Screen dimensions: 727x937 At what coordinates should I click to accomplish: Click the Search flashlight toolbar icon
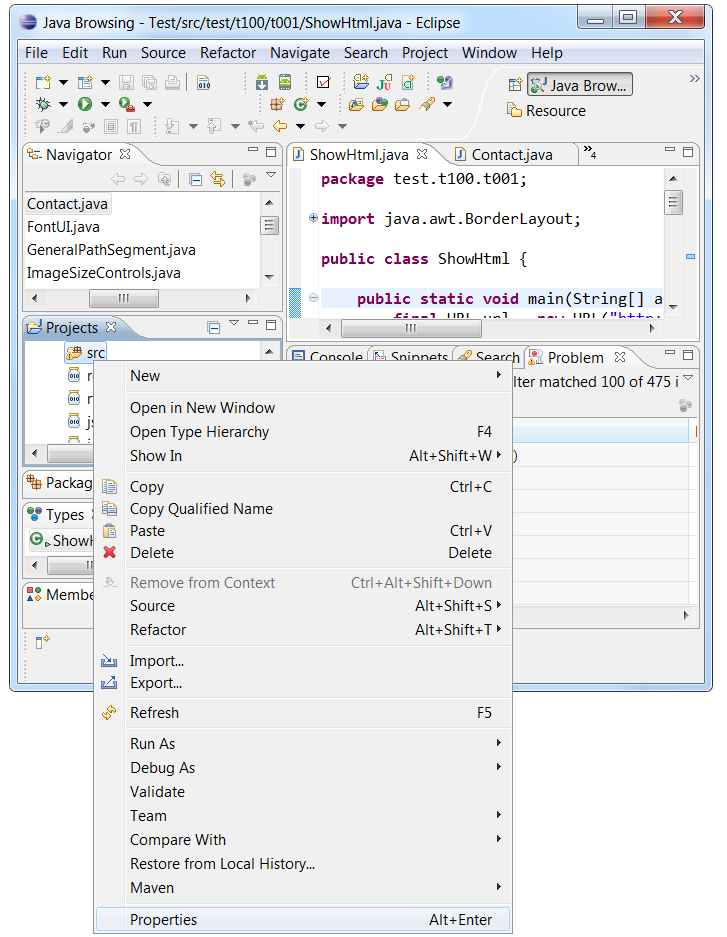click(x=427, y=105)
